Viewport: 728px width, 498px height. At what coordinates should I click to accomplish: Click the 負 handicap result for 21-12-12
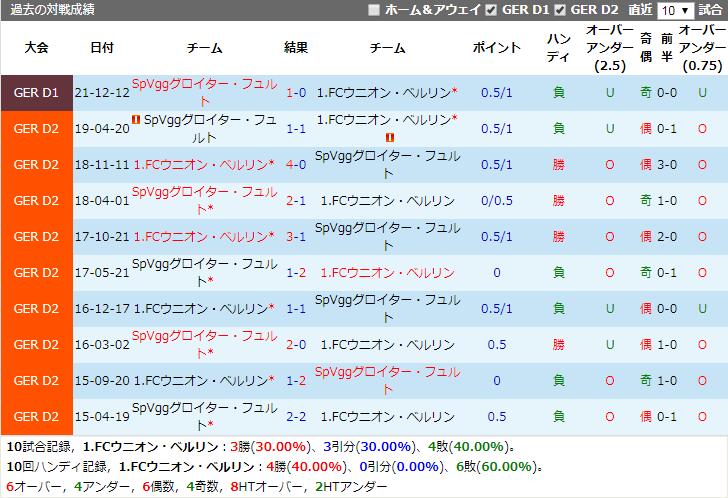tap(559, 93)
